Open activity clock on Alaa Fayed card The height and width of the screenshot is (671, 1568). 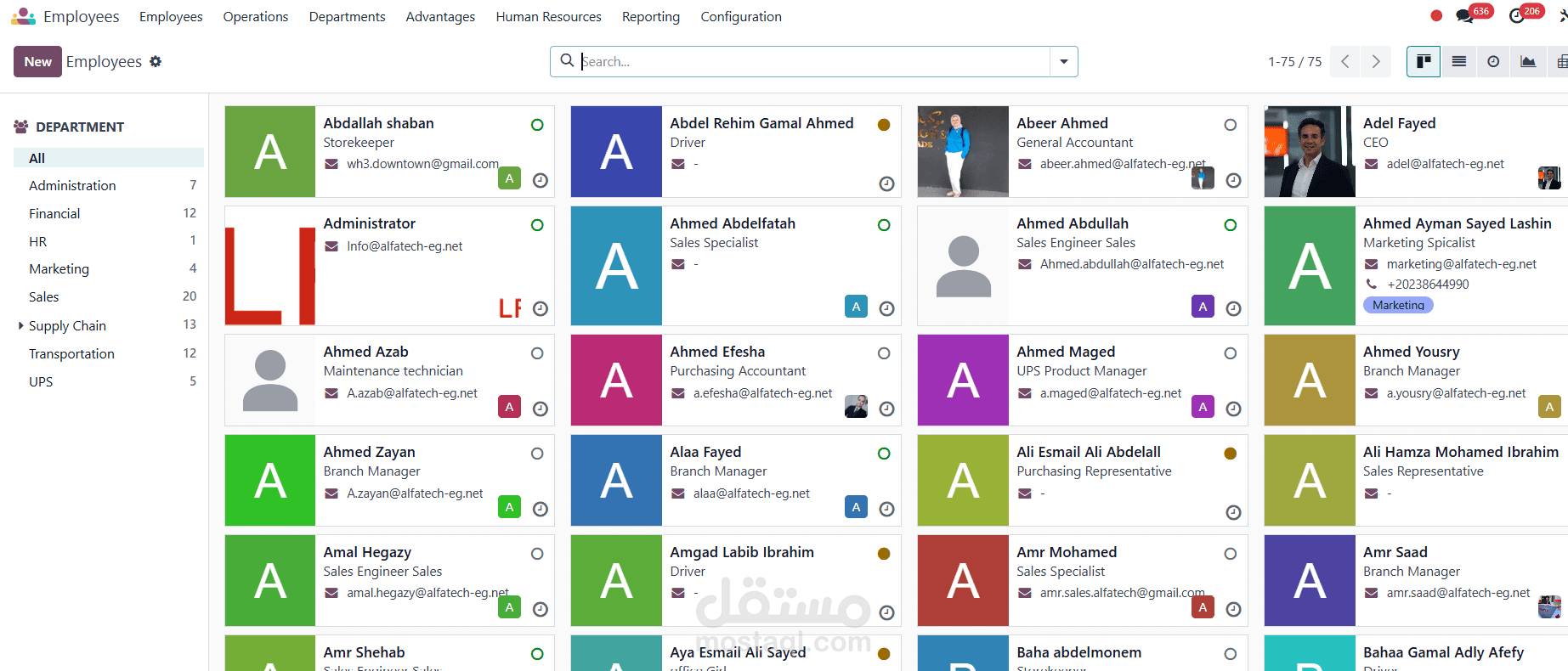point(887,509)
